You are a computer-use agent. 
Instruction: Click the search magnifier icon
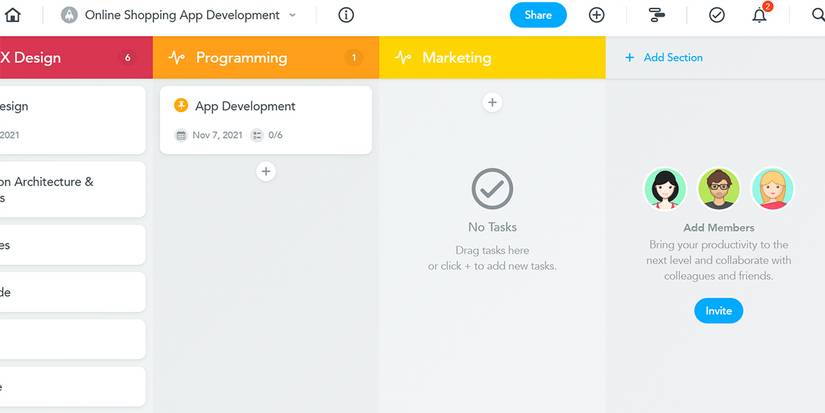pos(819,15)
